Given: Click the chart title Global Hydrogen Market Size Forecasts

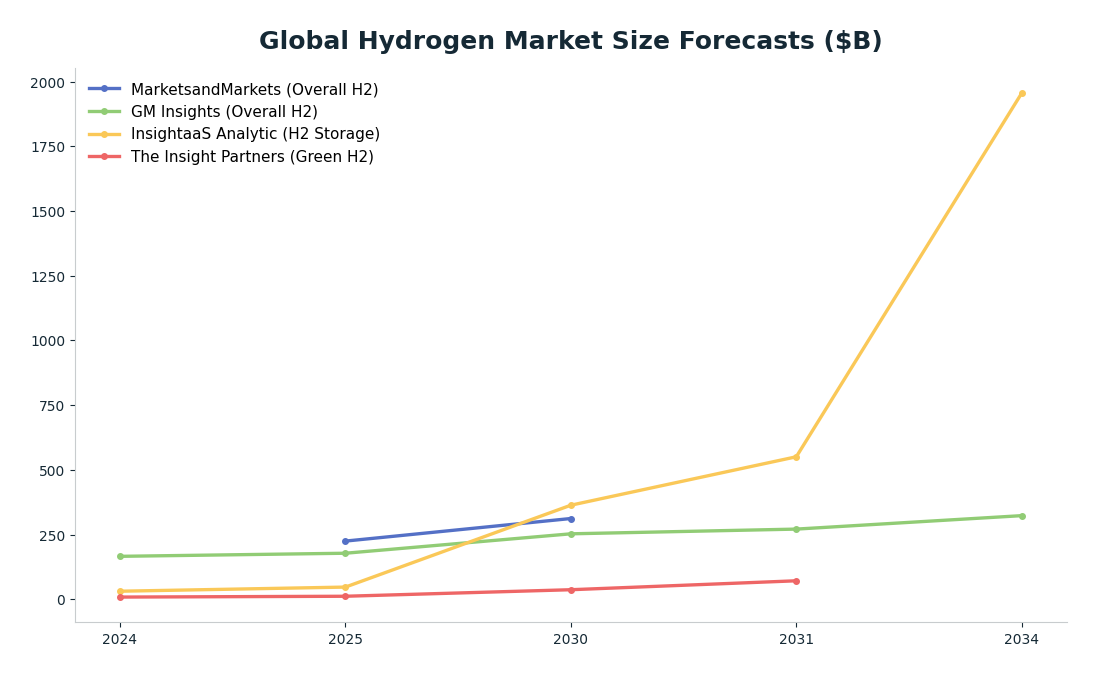Looking at the screenshot, I should (x=570, y=41).
